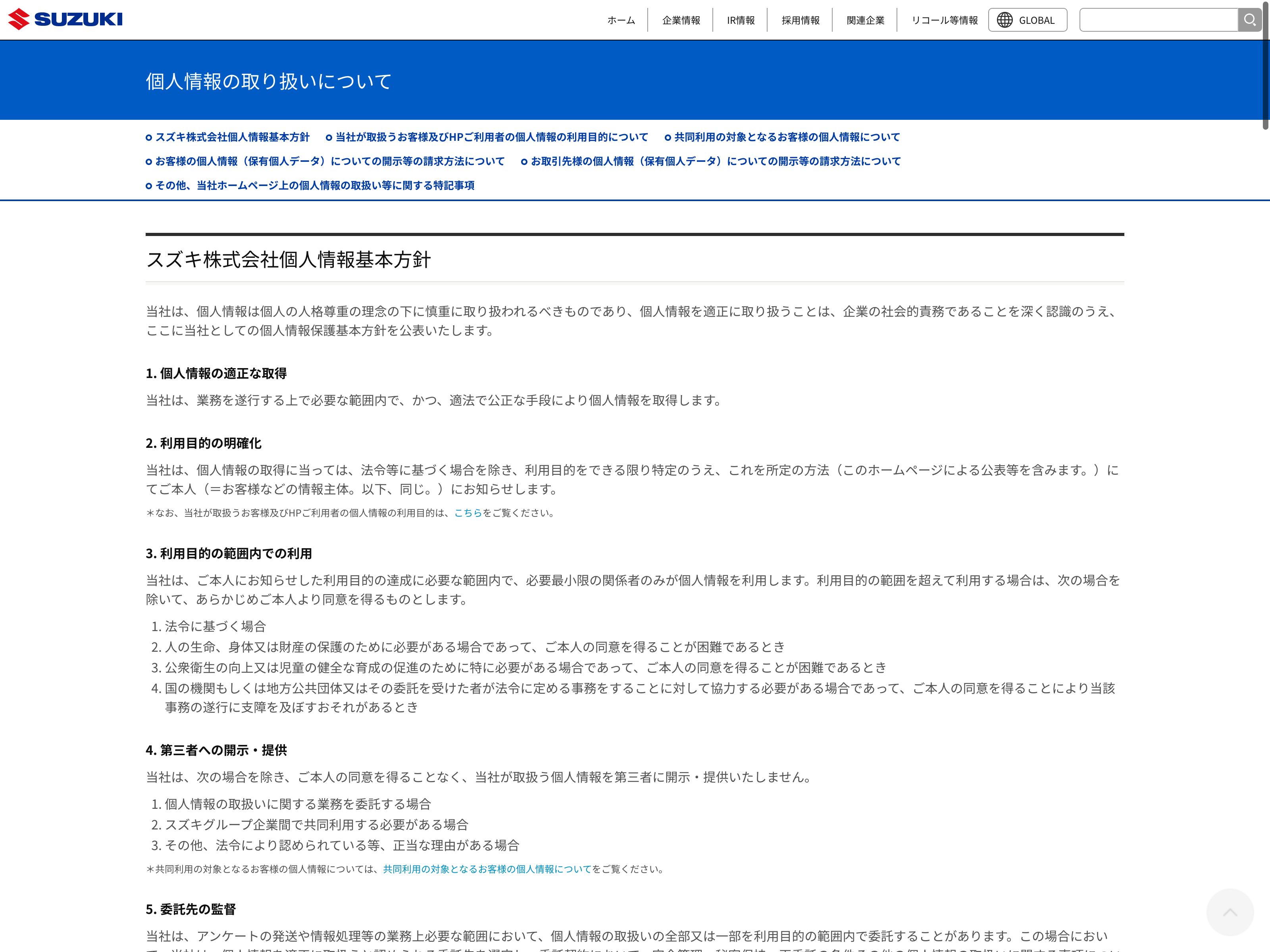Jump to その他、当社ホームページ上 特記事項 anchor

[x=315, y=185]
